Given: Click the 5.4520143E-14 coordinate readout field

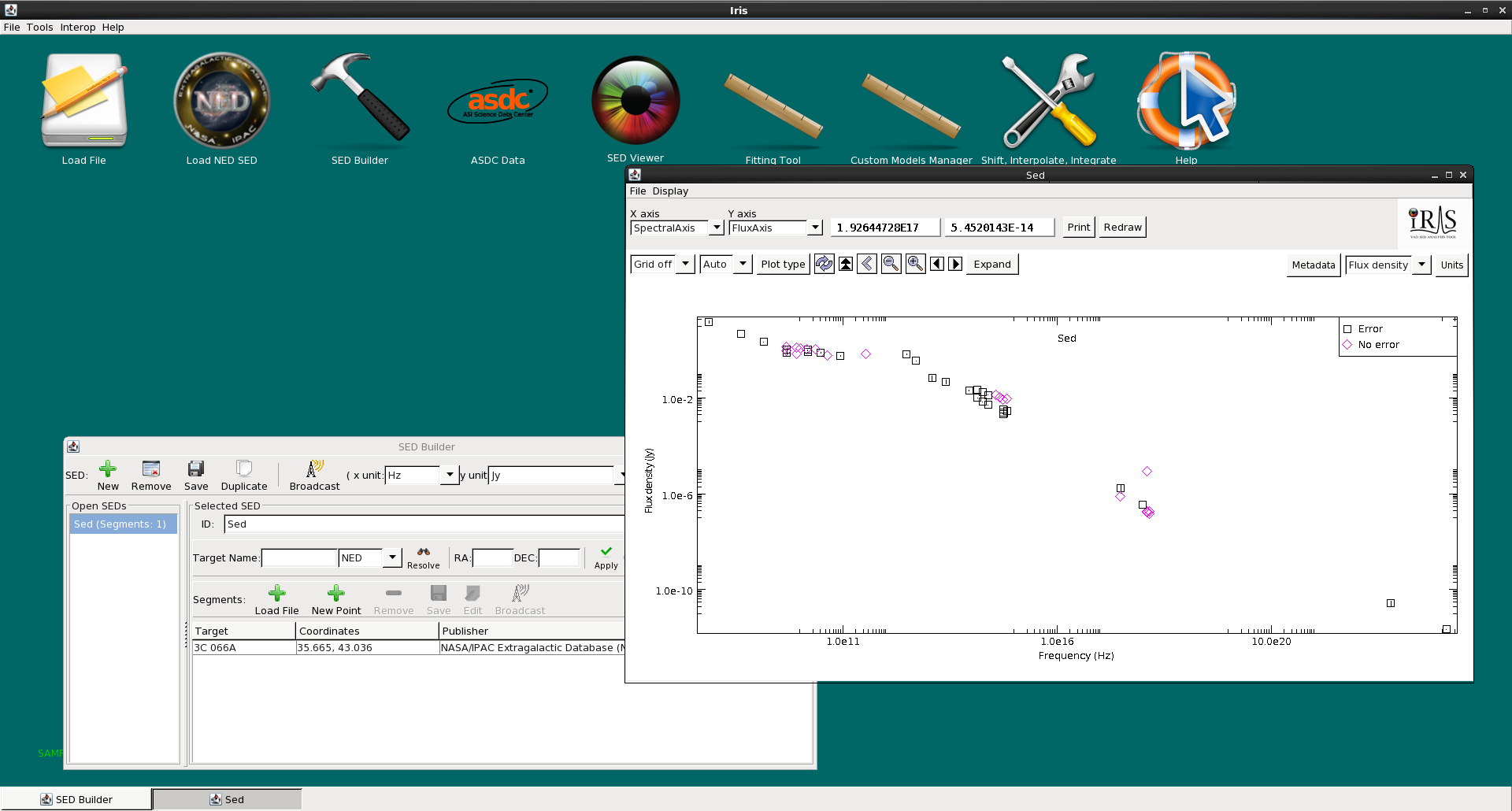Looking at the screenshot, I should coord(999,228).
